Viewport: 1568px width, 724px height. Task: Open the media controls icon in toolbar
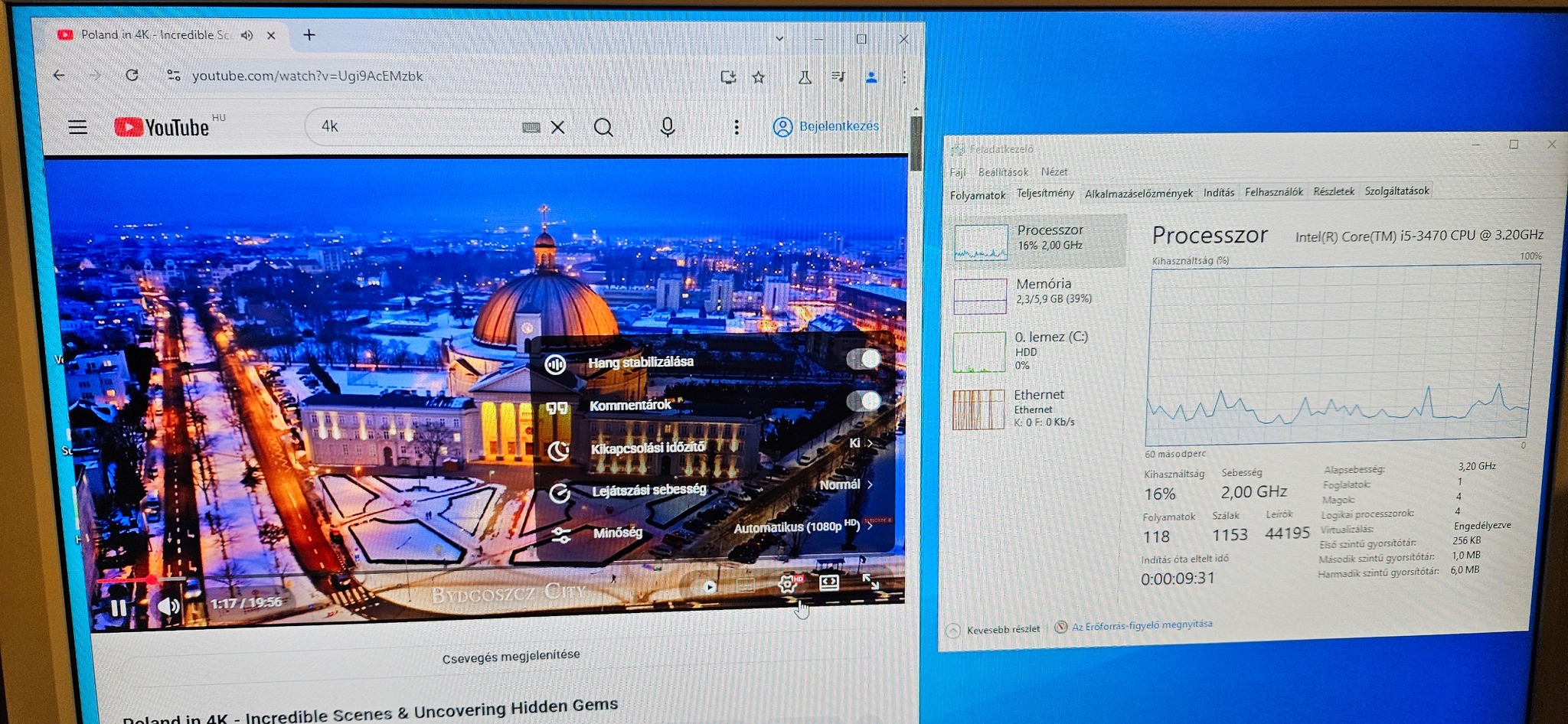[838, 77]
